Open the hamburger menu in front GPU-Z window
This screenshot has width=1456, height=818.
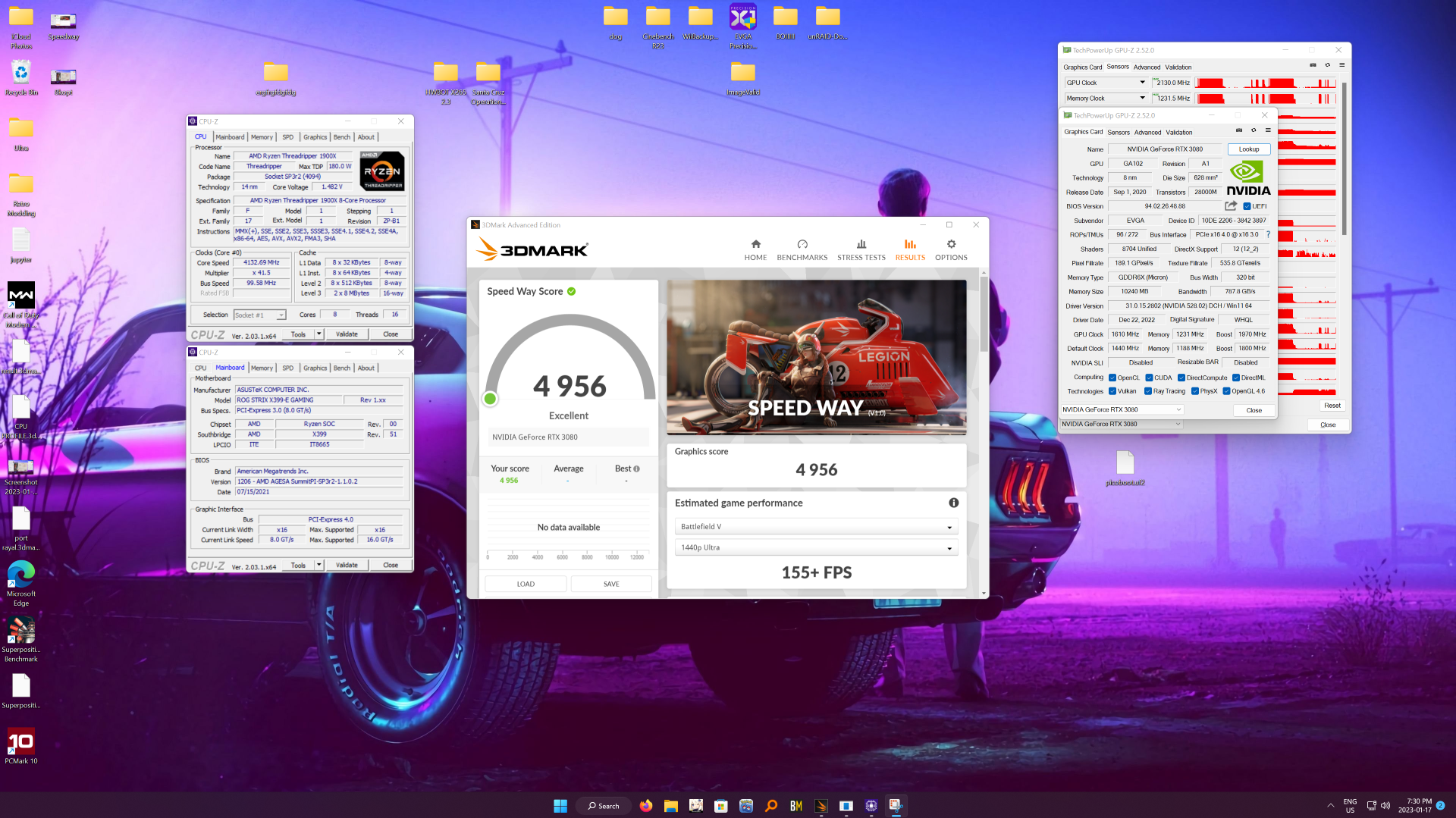click(x=1268, y=130)
